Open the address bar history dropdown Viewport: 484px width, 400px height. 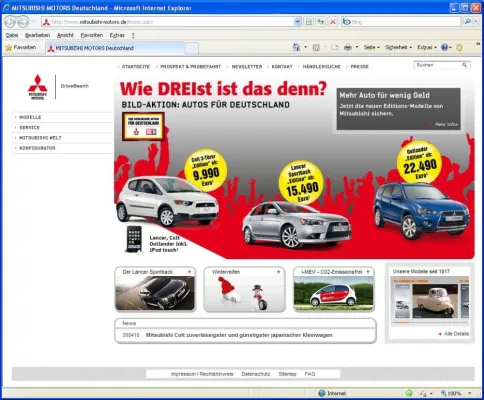(298, 22)
